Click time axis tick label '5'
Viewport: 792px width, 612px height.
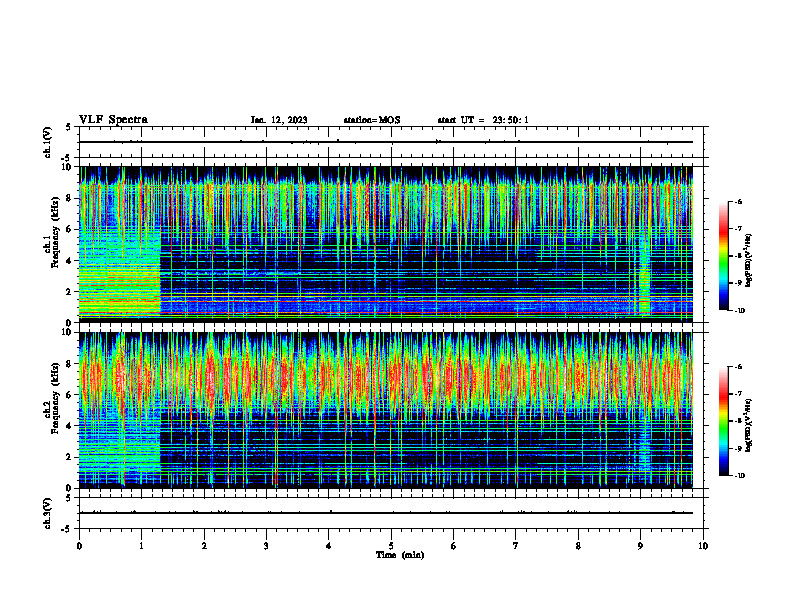click(x=391, y=546)
